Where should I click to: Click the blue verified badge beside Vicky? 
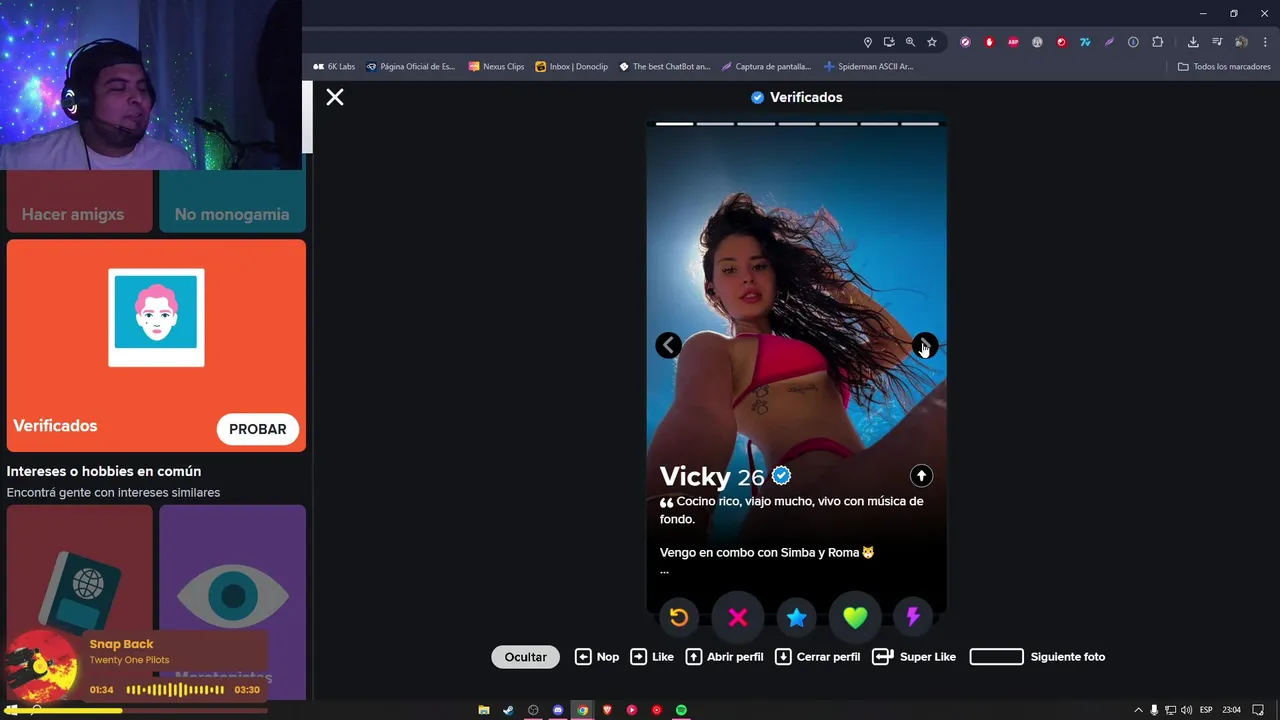click(782, 476)
